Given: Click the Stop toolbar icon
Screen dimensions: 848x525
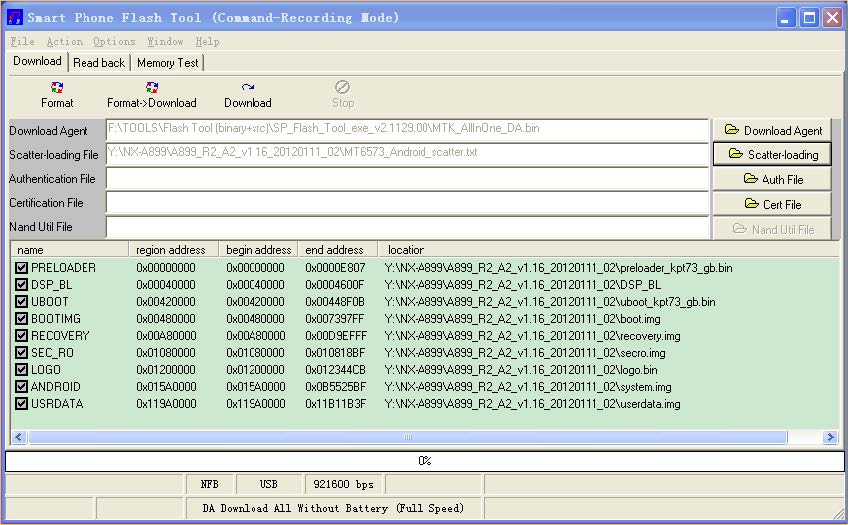Looking at the screenshot, I should (x=342, y=87).
